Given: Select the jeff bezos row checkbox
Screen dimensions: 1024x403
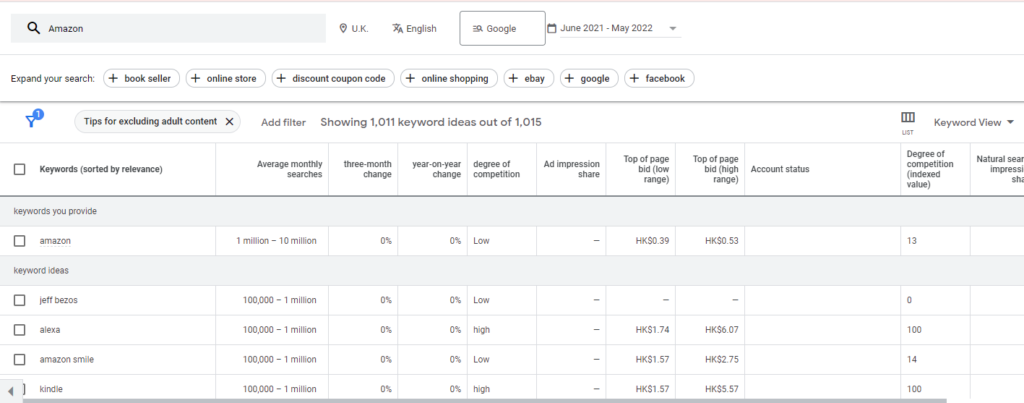Looking at the screenshot, I should click(20, 300).
